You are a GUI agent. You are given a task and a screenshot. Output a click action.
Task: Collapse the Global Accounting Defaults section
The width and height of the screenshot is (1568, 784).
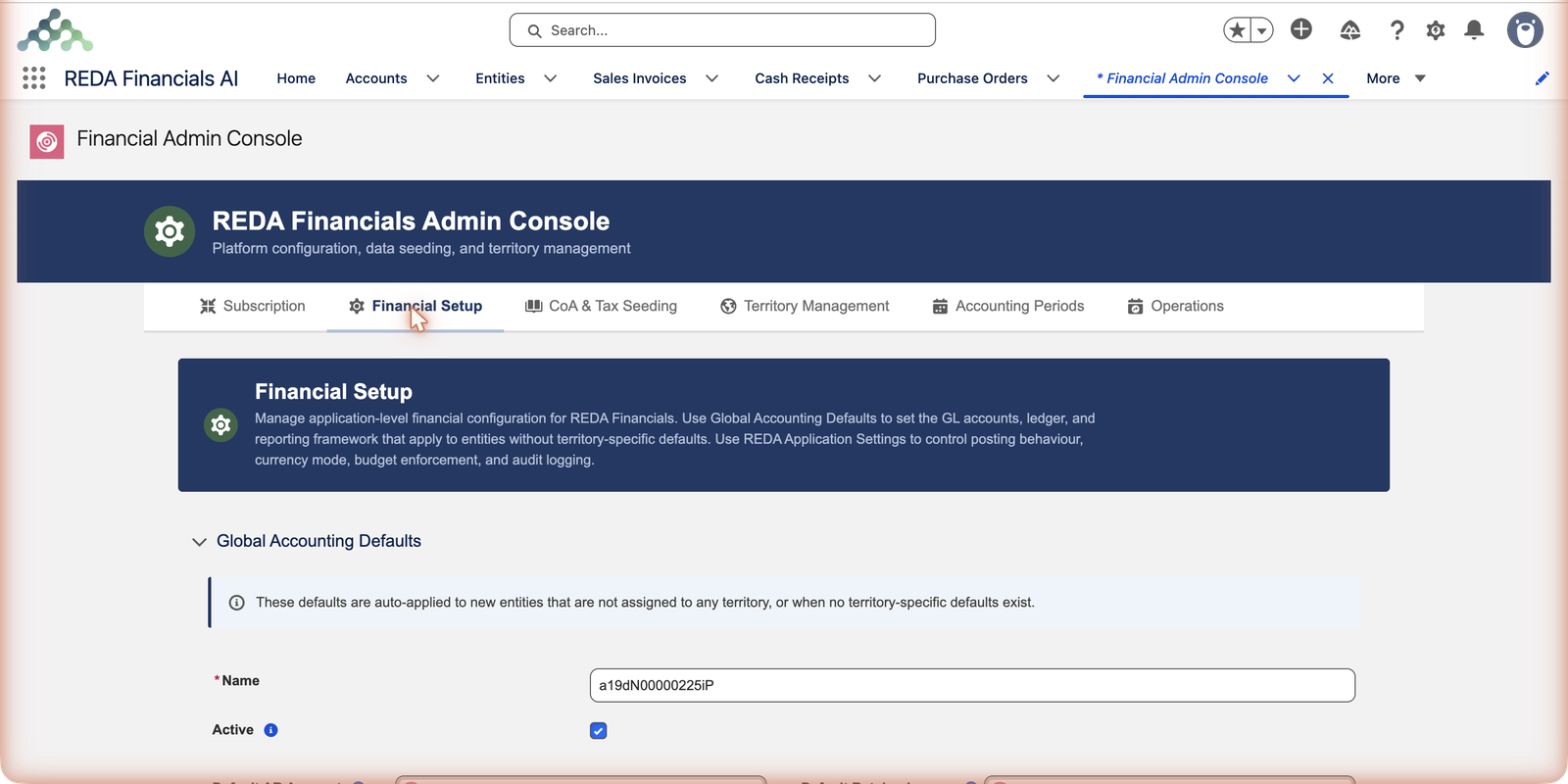(200, 542)
